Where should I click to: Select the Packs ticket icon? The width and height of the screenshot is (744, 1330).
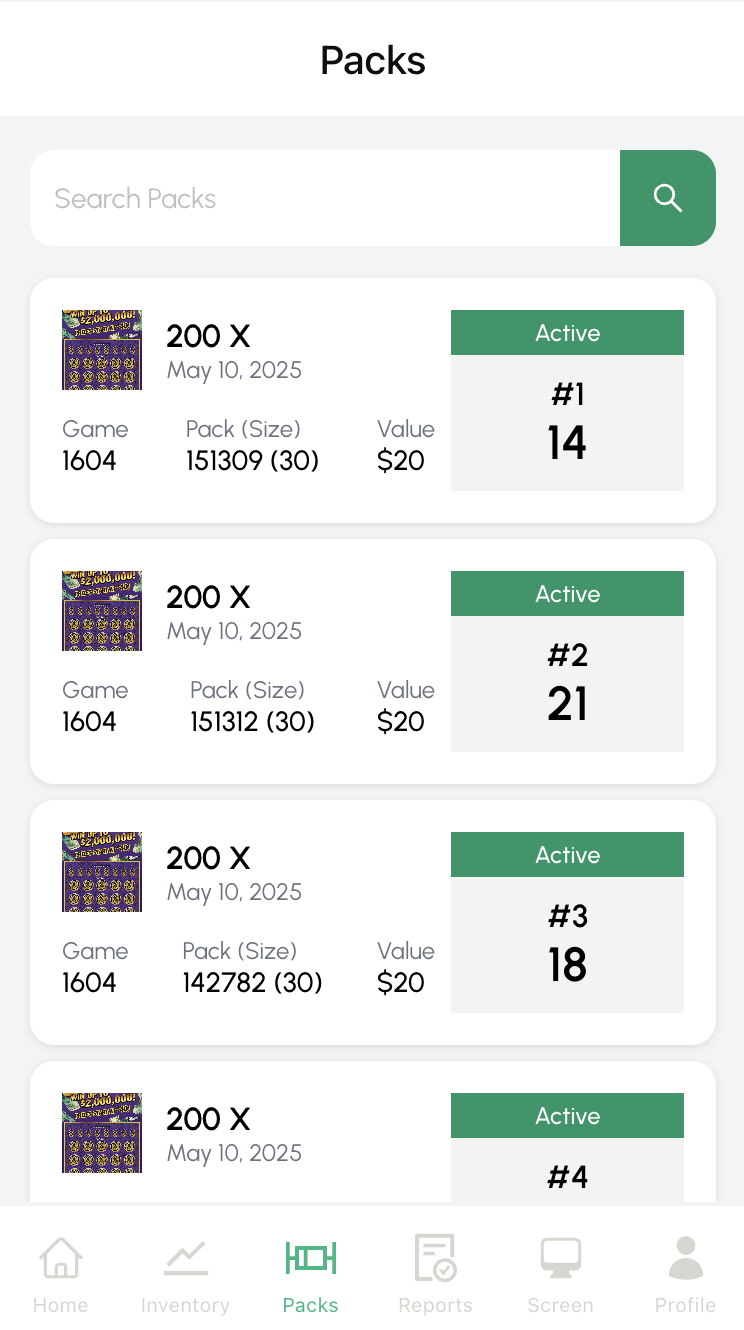point(310,1257)
